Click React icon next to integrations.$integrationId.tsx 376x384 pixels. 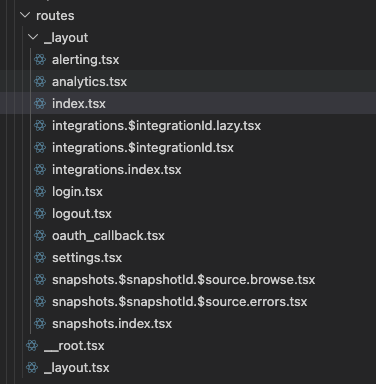[x=40, y=148]
